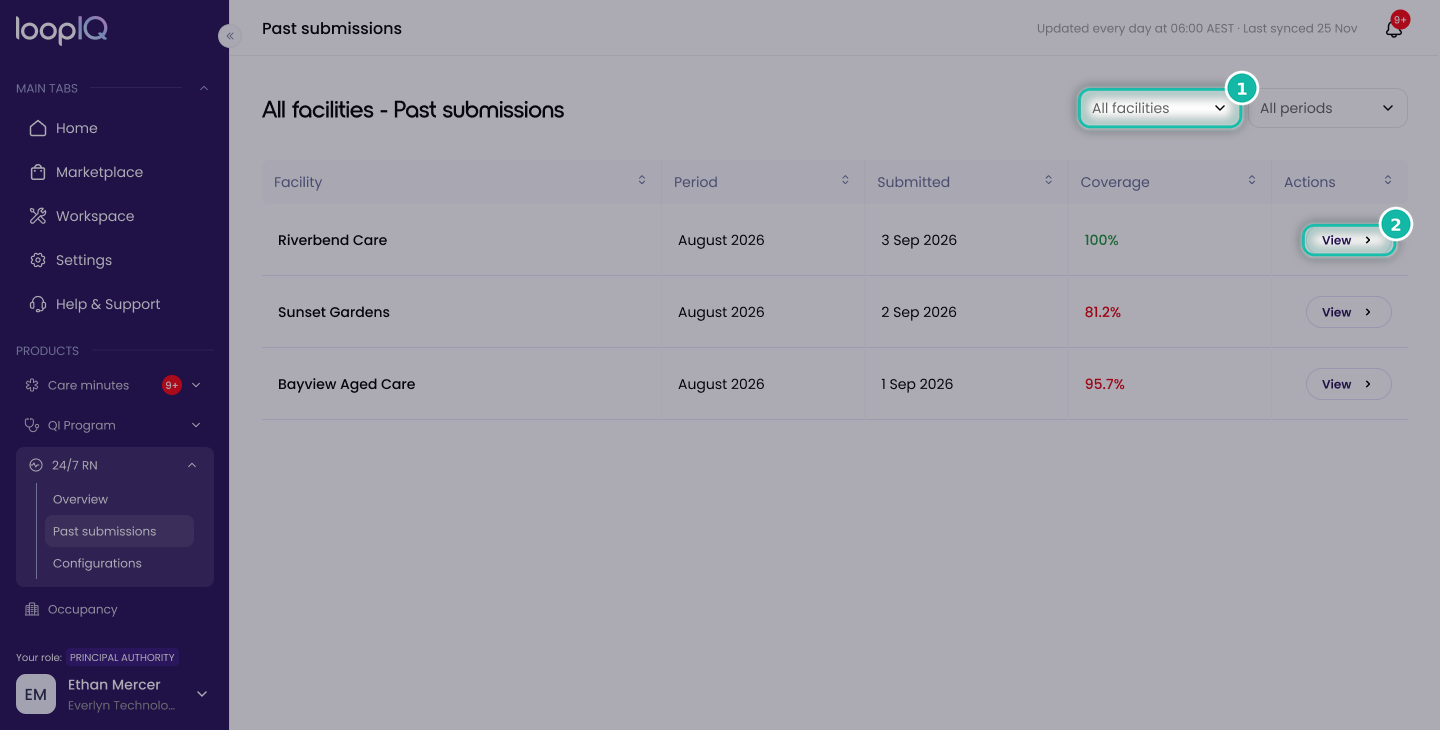Sort by the Actions column arrows

click(1388, 181)
